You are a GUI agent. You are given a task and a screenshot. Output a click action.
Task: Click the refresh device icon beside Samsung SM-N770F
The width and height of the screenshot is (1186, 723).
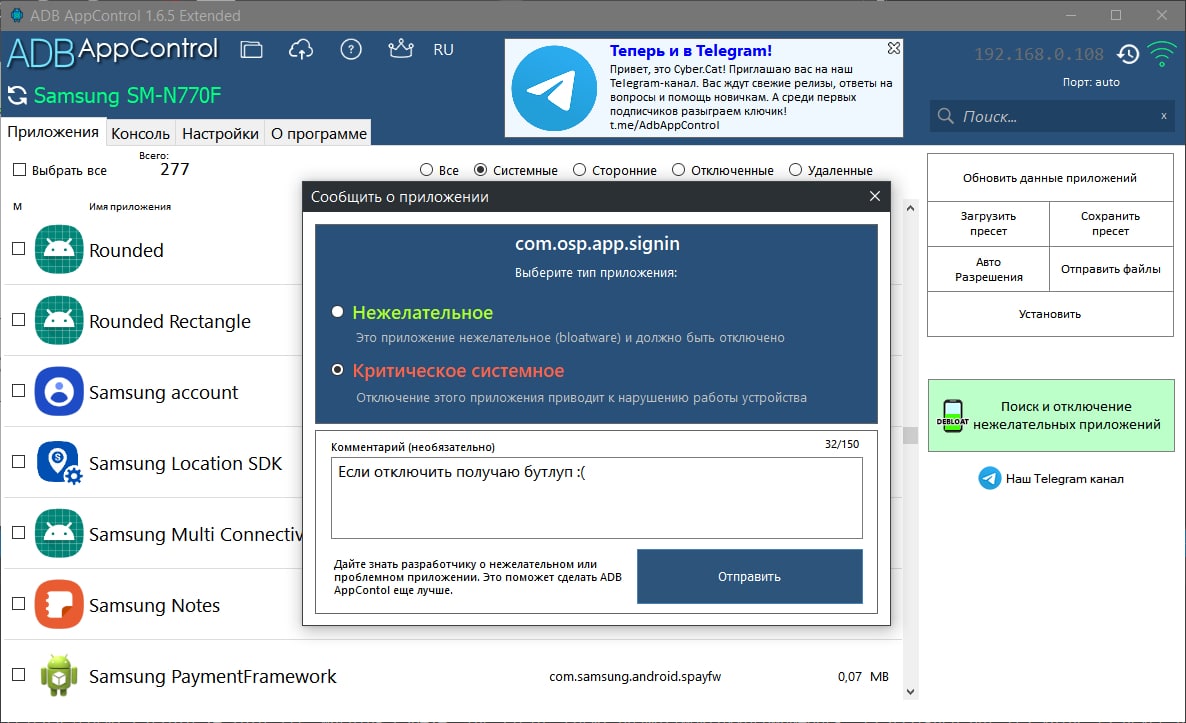17,95
